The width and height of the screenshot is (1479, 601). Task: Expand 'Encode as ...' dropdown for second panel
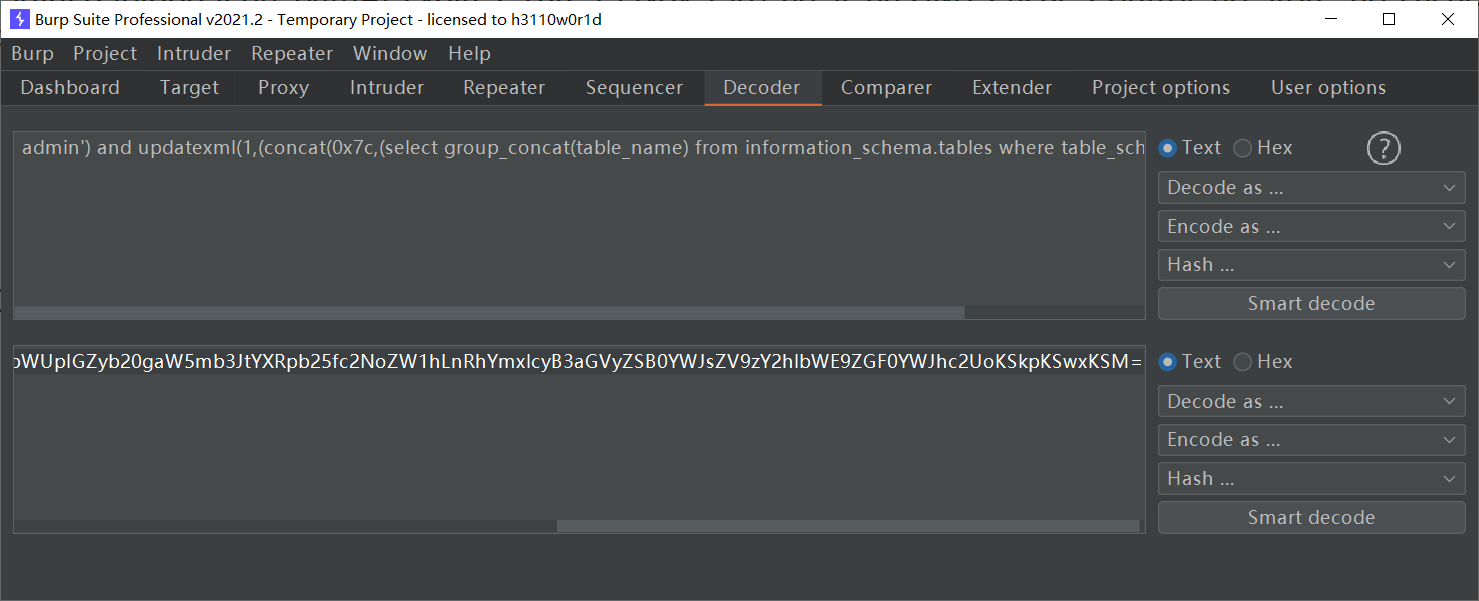tap(1311, 440)
